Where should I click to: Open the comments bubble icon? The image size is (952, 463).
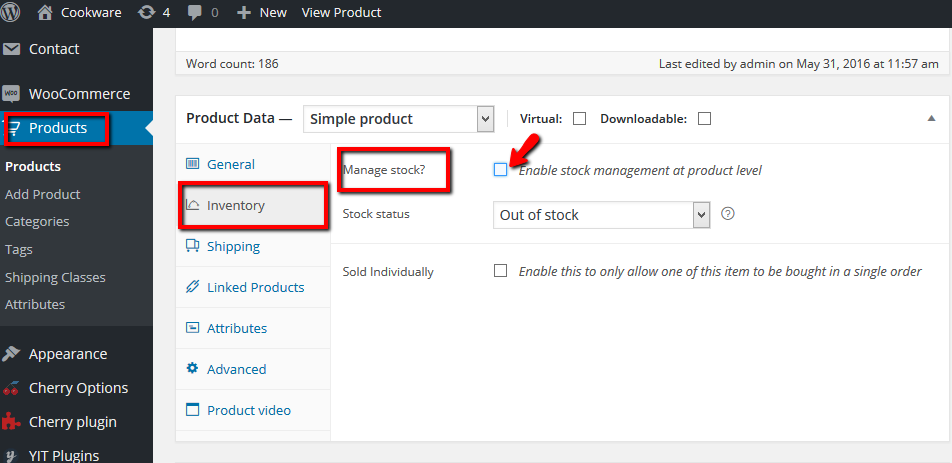[195, 13]
